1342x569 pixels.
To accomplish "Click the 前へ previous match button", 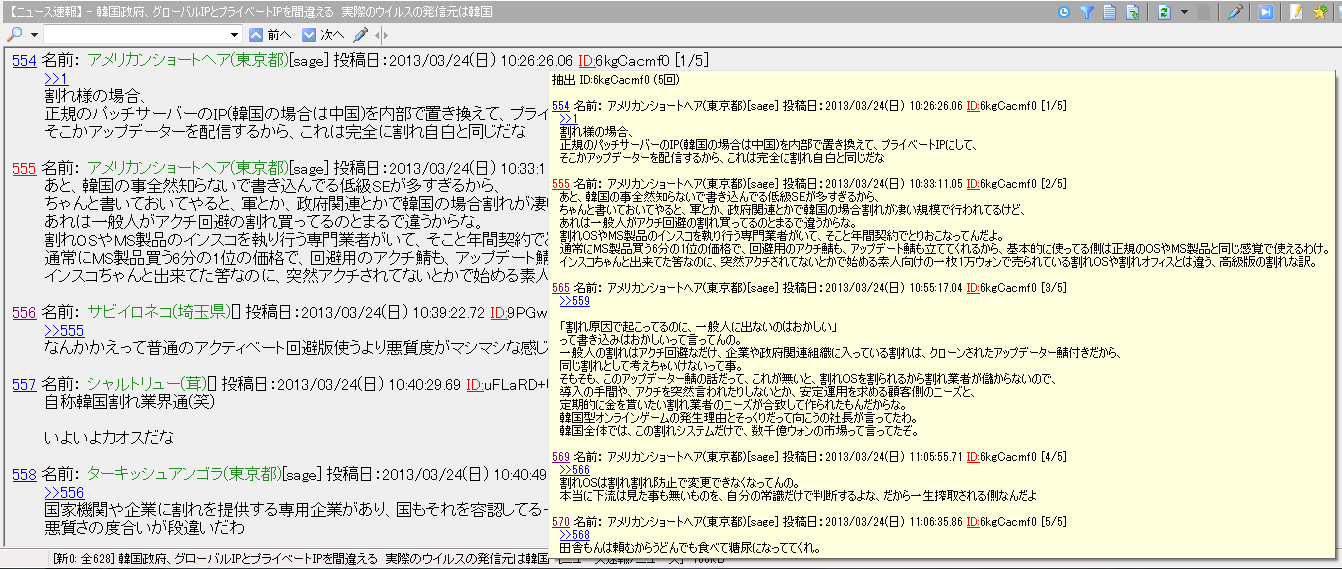I will point(270,35).
